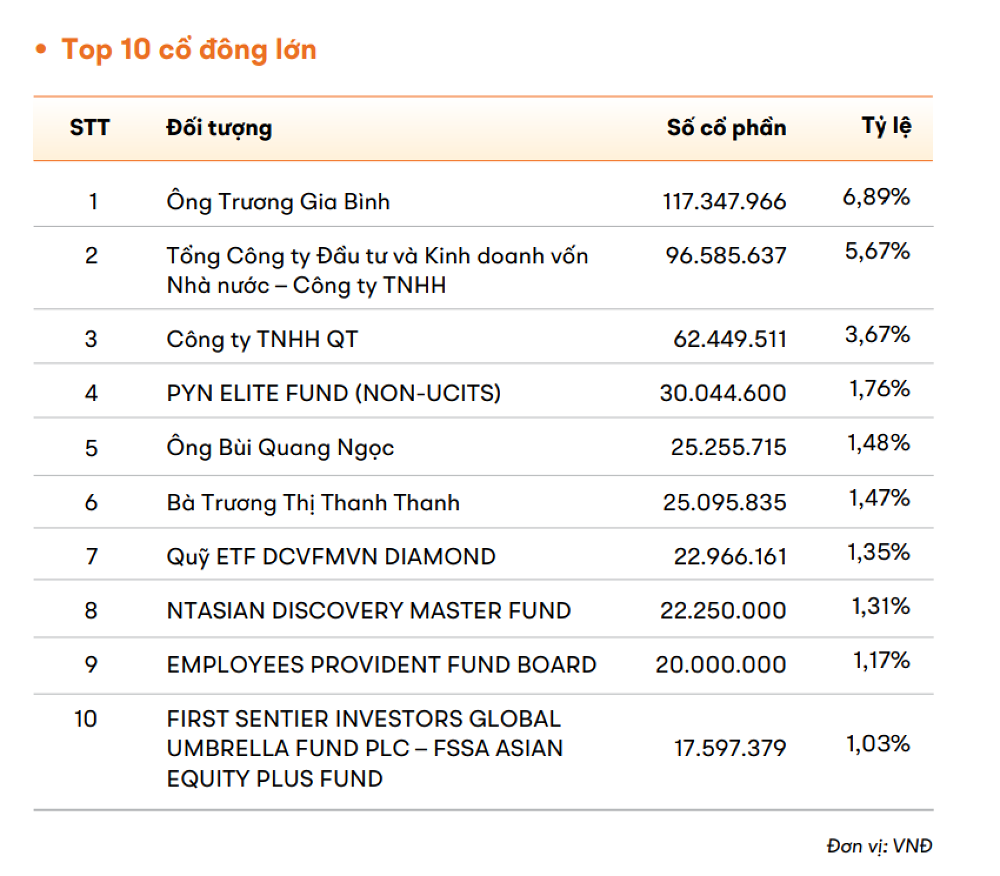The height and width of the screenshot is (876, 1000).
Task: Click 'FIRST SENTIER INVESTORS GLOBAL' entry text
Action: click(x=364, y=719)
